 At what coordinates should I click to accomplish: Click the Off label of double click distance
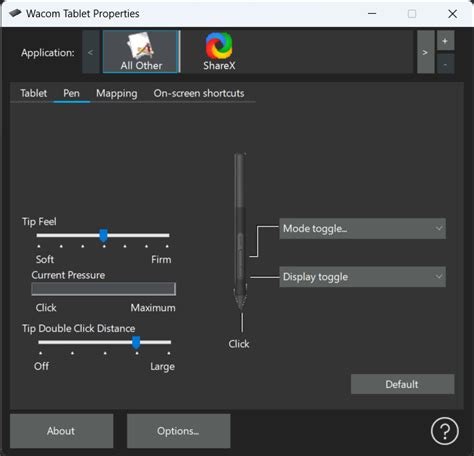[x=41, y=366]
